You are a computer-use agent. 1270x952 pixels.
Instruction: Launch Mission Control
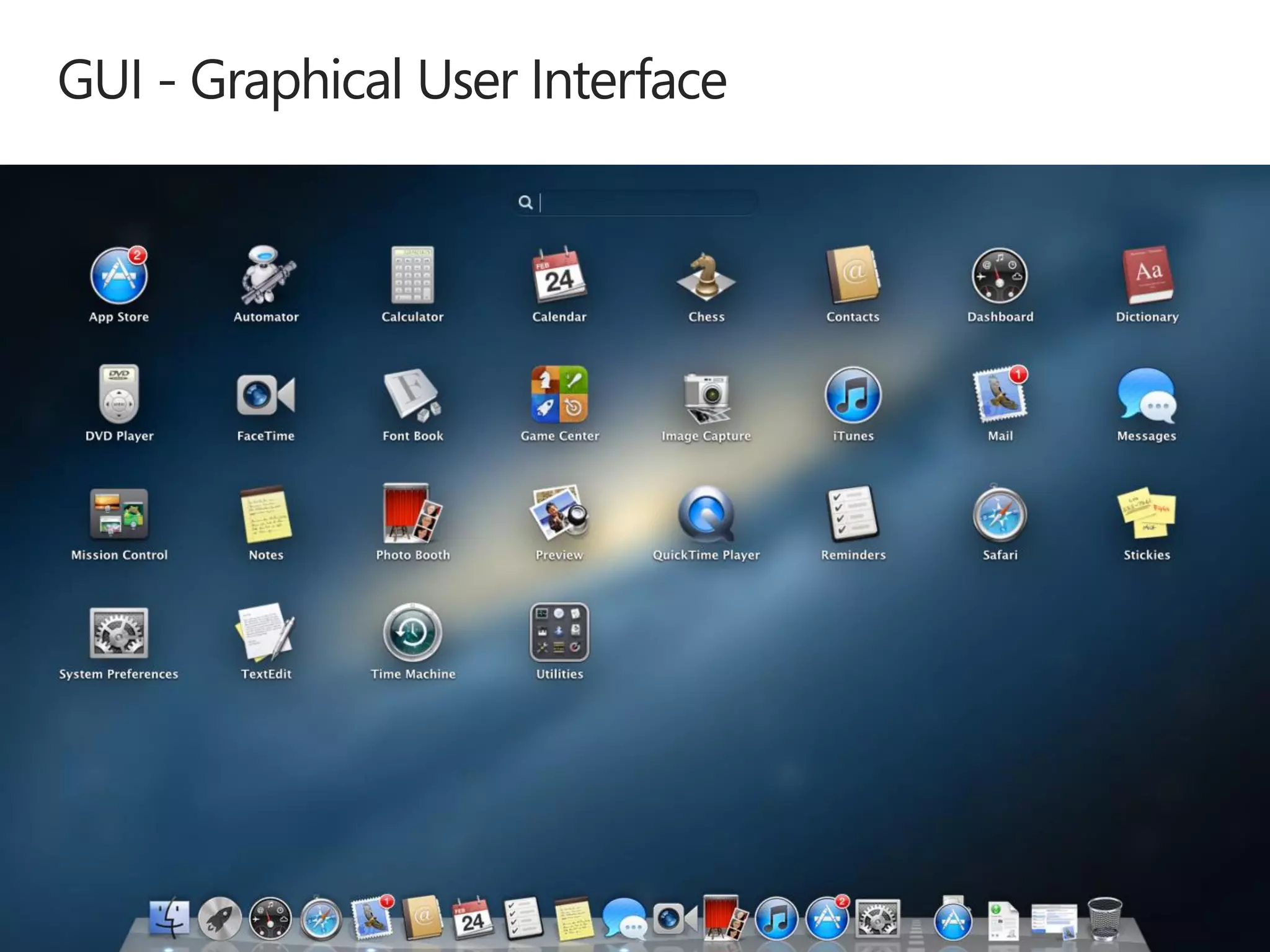119,513
